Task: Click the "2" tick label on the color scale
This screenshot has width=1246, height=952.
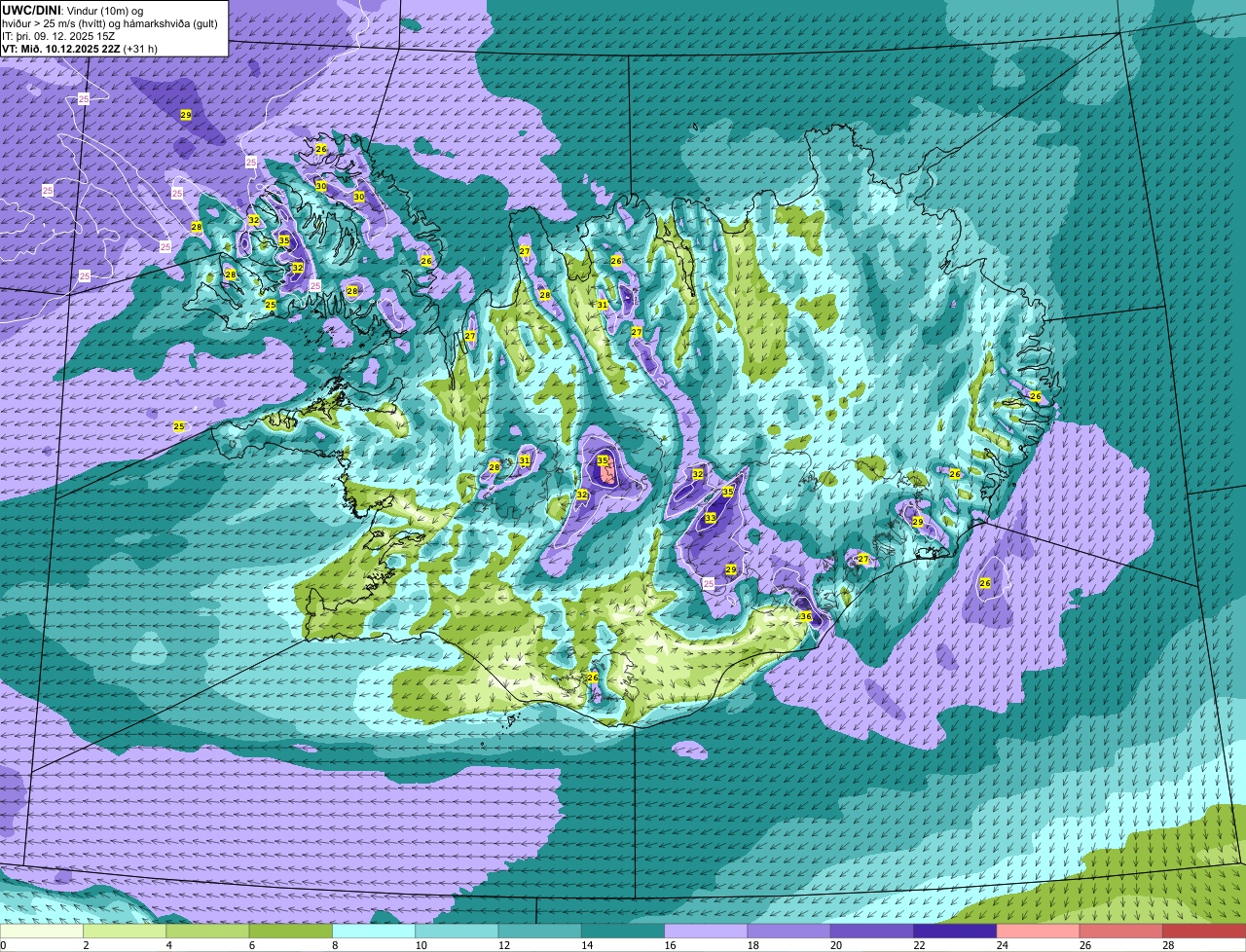Action: [86, 945]
